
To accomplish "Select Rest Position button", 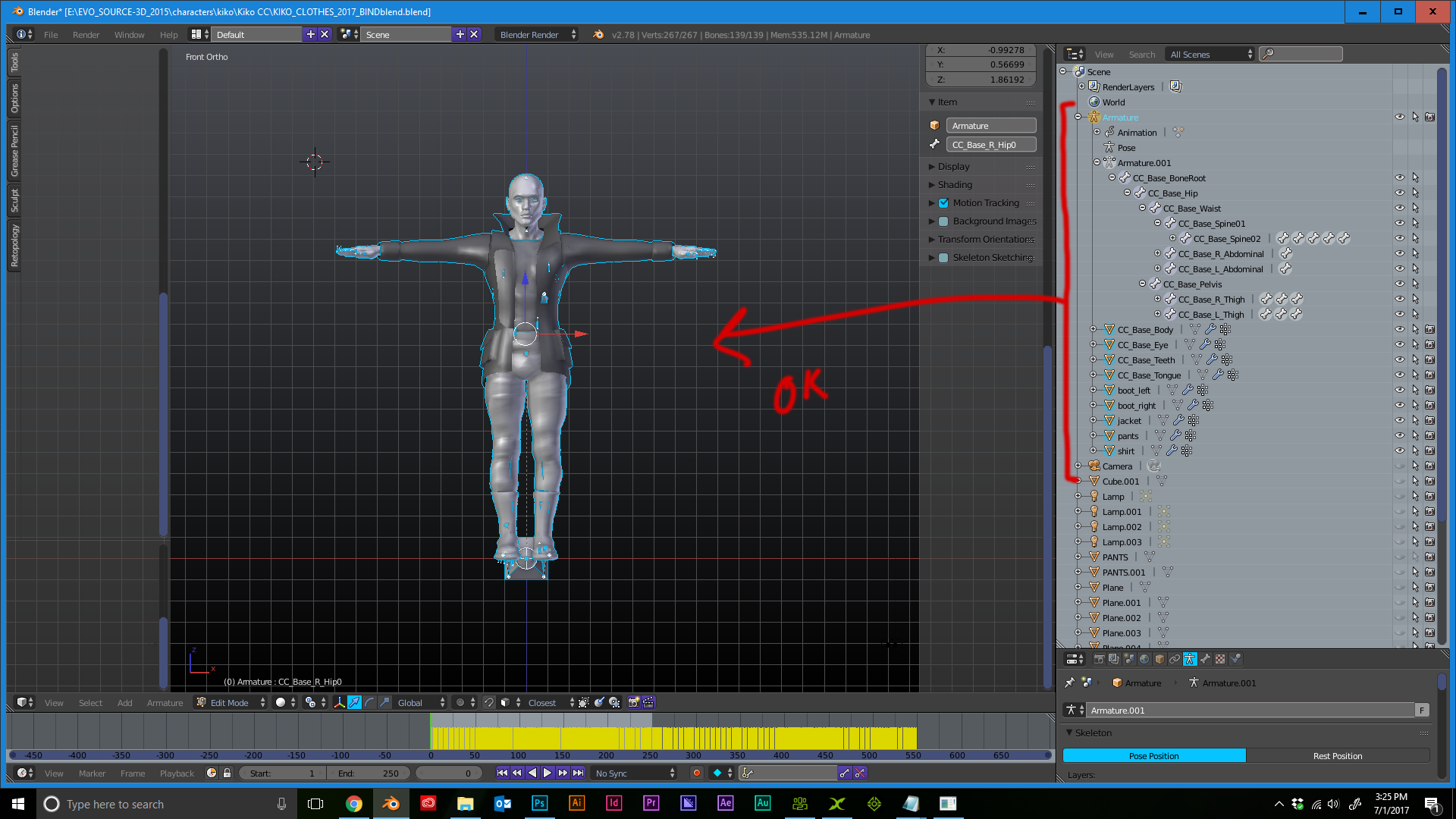I will pos(1338,755).
